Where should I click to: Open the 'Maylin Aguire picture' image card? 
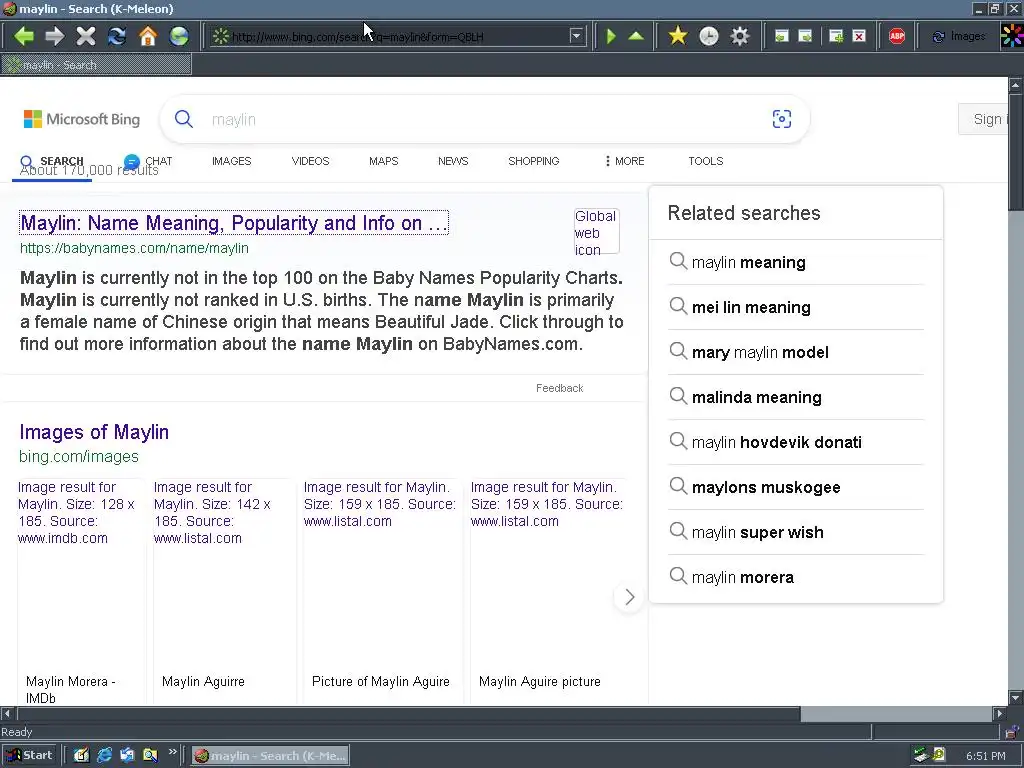coord(549,591)
